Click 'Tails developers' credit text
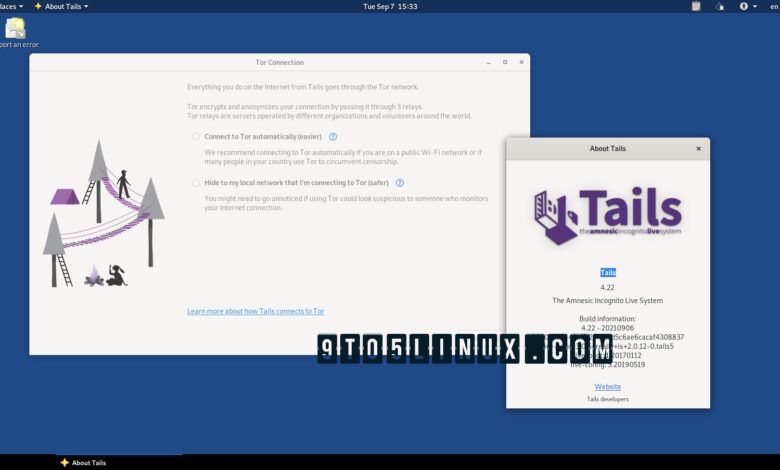 tap(607, 399)
